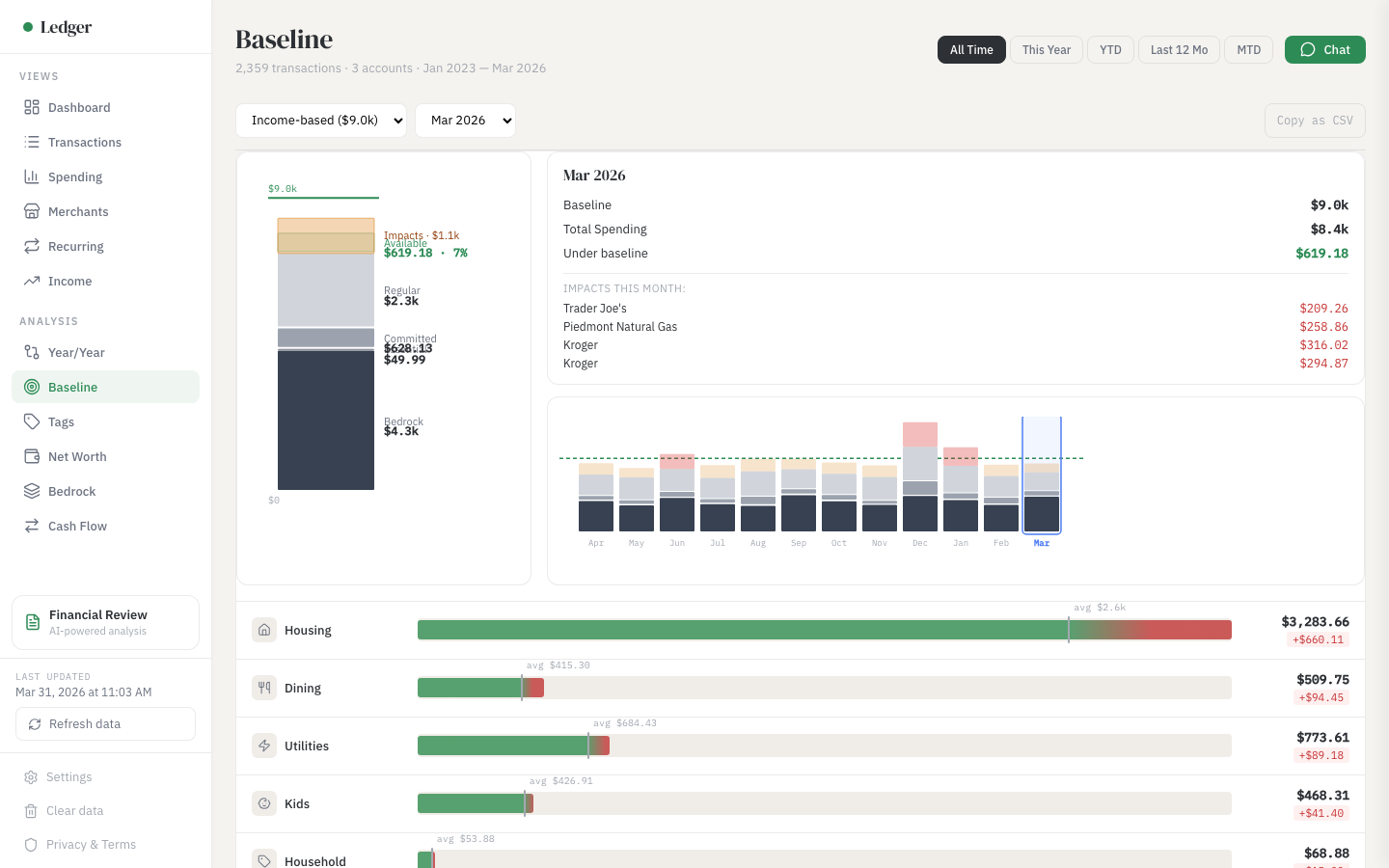1389x868 pixels.
Task: Select the Year/Year comparison icon
Action: pyautogui.click(x=30, y=352)
